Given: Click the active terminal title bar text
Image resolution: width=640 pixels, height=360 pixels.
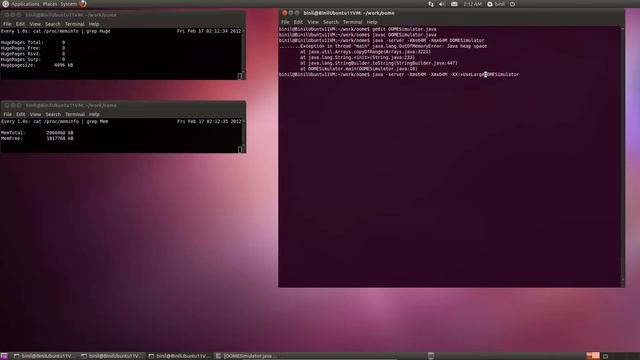Looking at the screenshot, I should click(x=349, y=13).
